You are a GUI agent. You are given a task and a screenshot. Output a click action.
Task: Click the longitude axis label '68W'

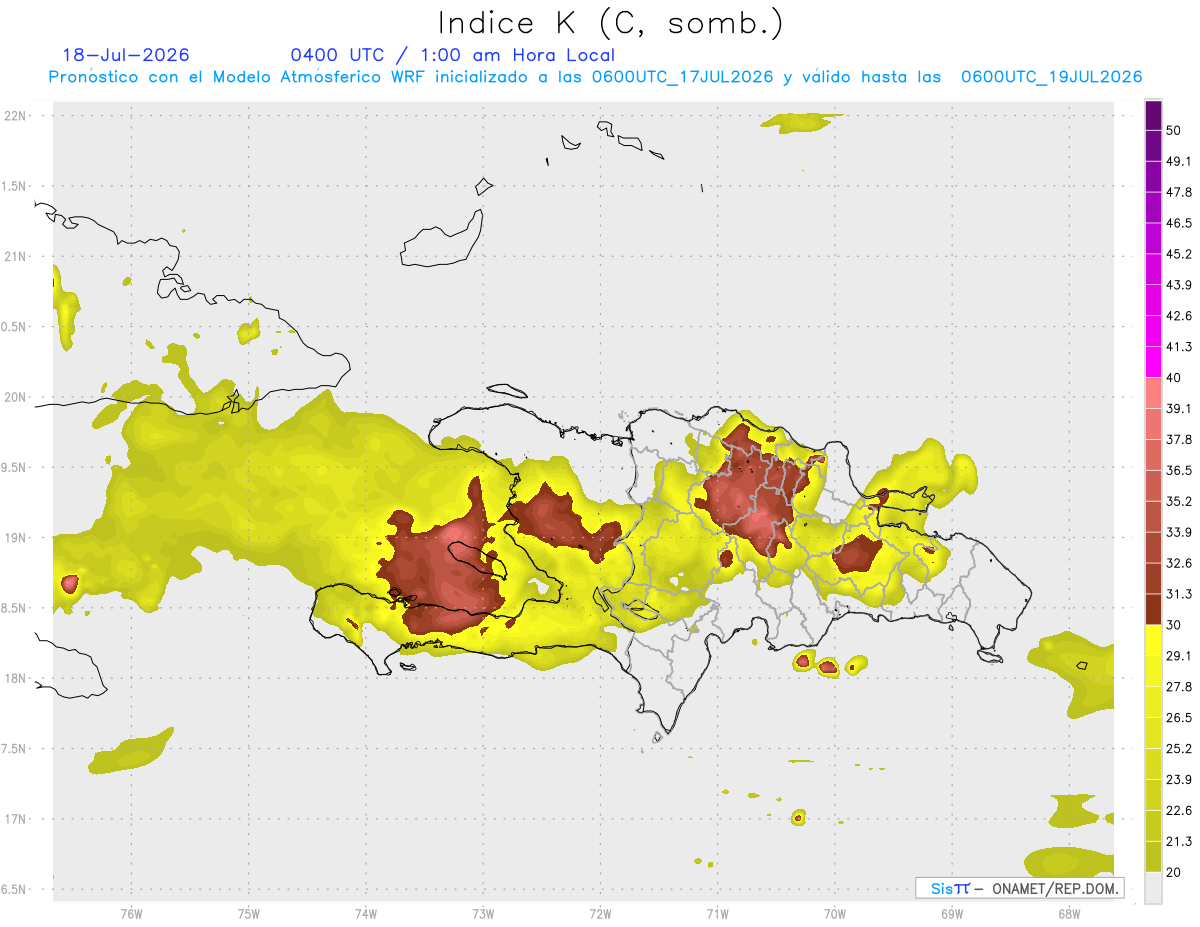tap(1068, 913)
